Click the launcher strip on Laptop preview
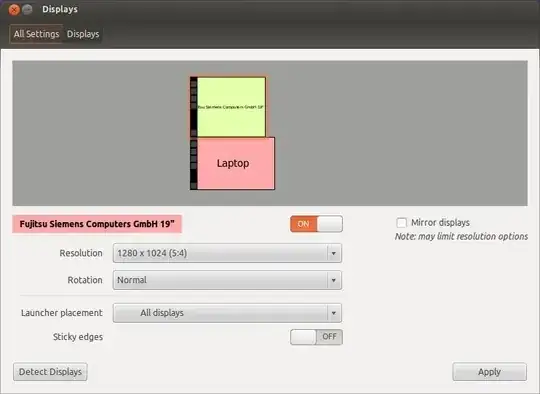The image size is (540, 394). [194, 164]
